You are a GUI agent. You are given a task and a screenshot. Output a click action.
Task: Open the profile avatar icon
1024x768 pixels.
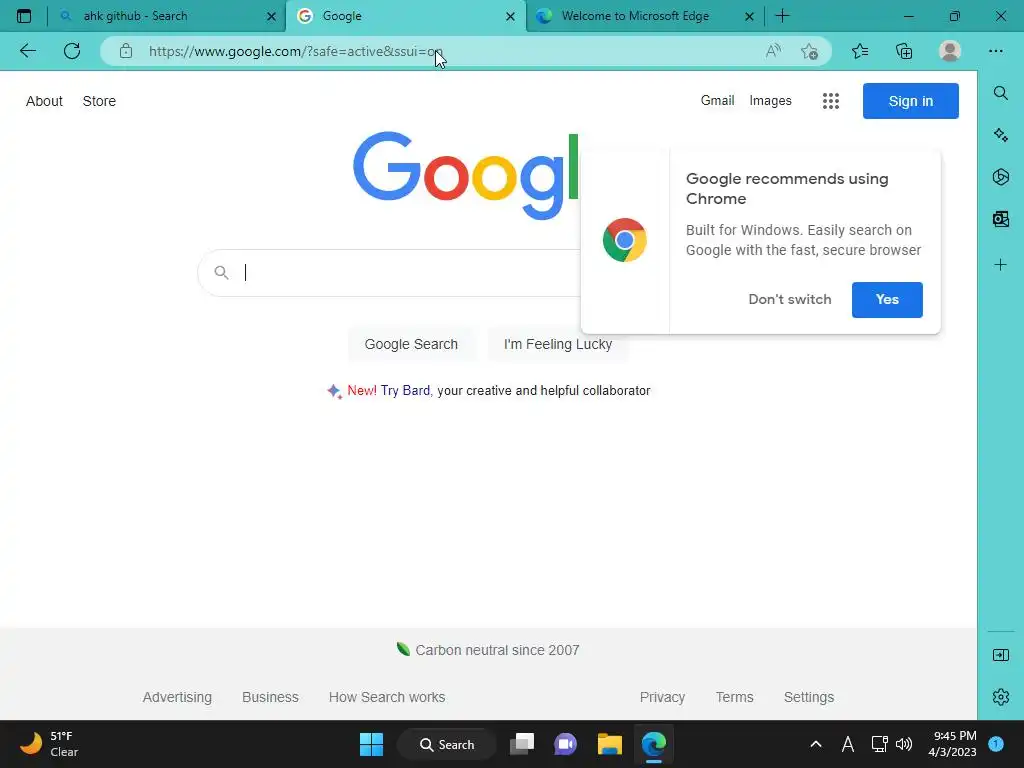pos(950,51)
